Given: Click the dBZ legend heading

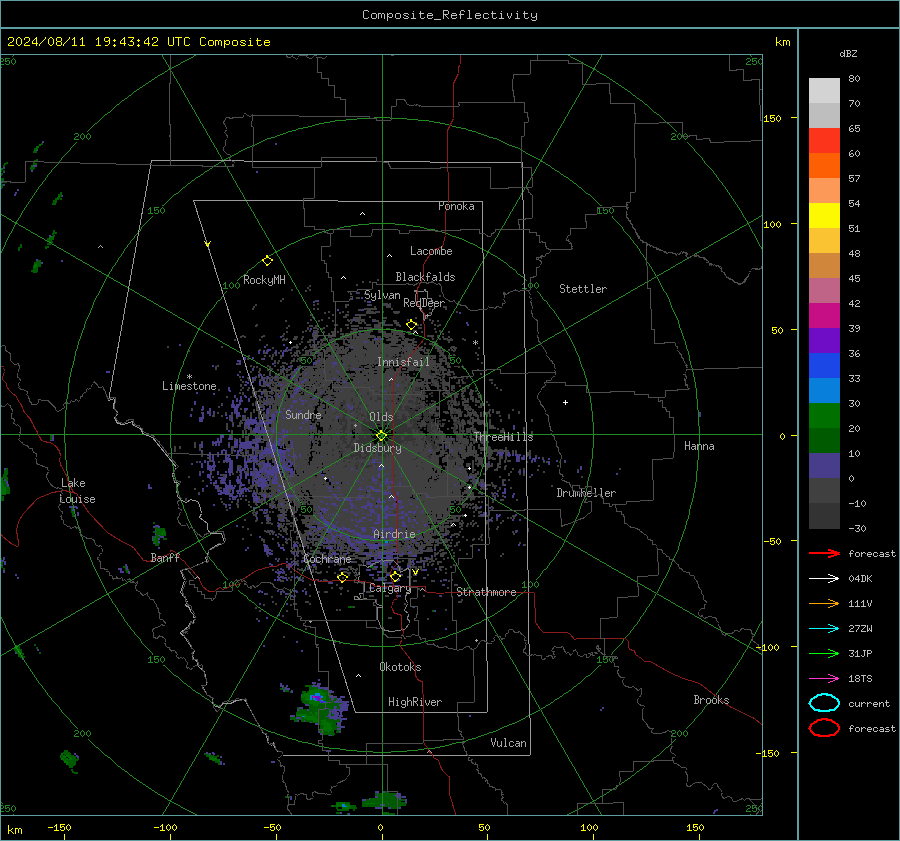Looking at the screenshot, I should tap(848, 53).
